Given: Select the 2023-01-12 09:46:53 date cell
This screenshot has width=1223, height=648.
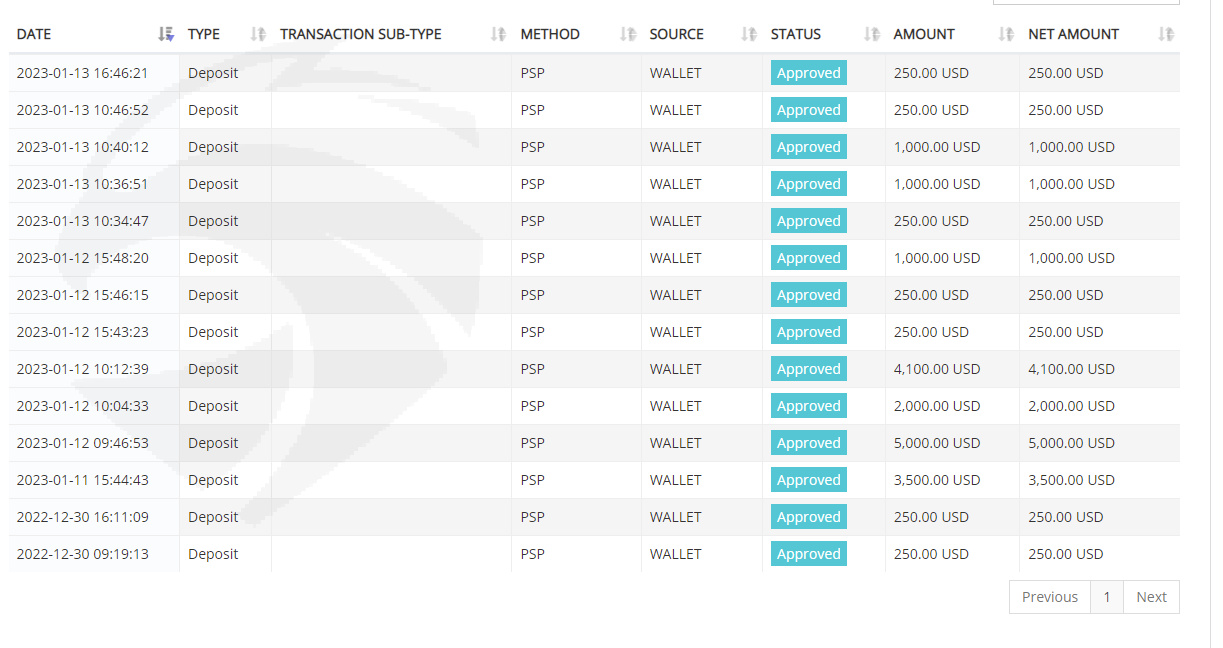Looking at the screenshot, I should pyautogui.click(x=82, y=443).
